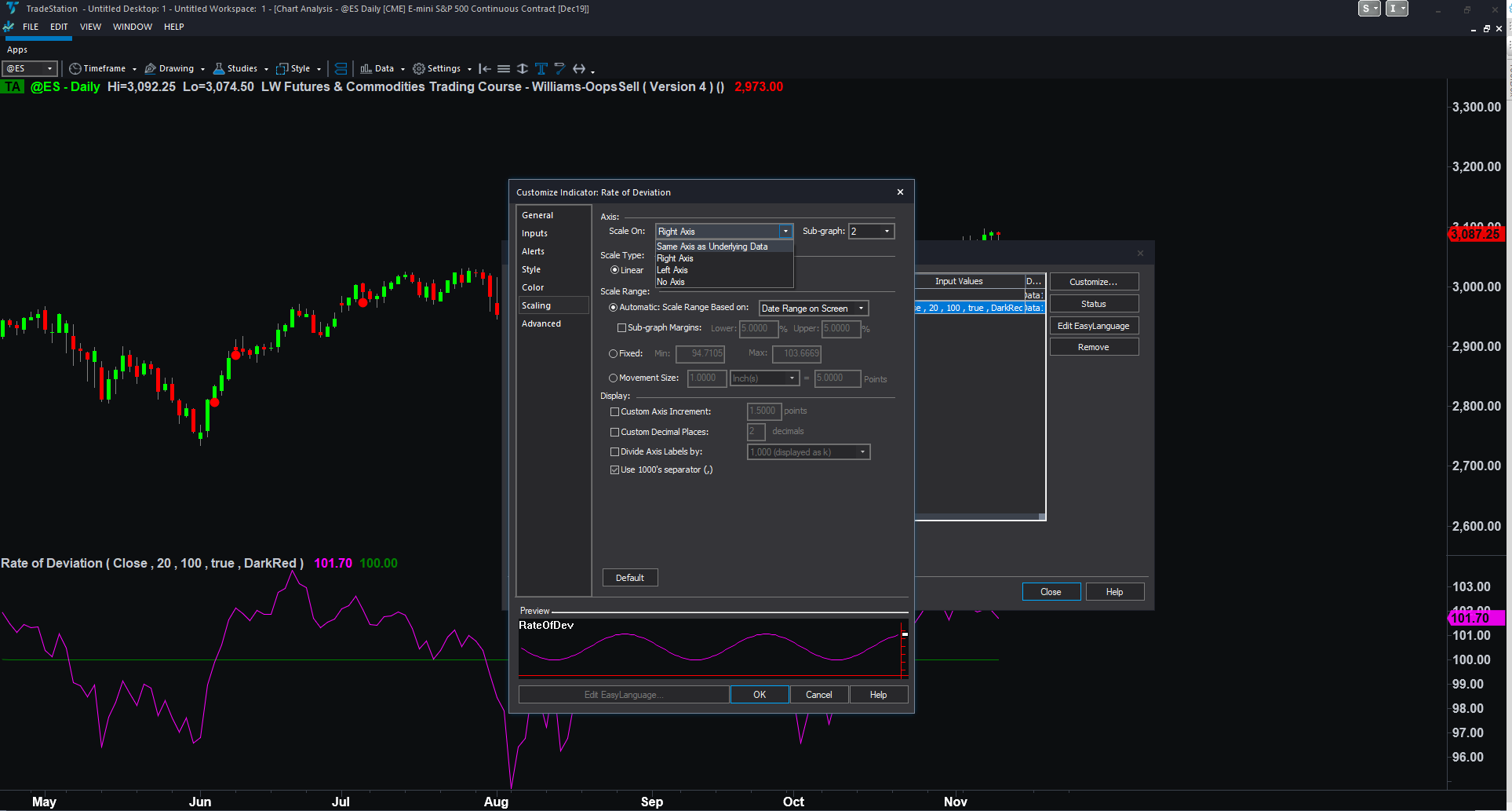Click the TradeStation logo in the title bar
This screenshot has width=1512, height=811.
pos(12,8)
